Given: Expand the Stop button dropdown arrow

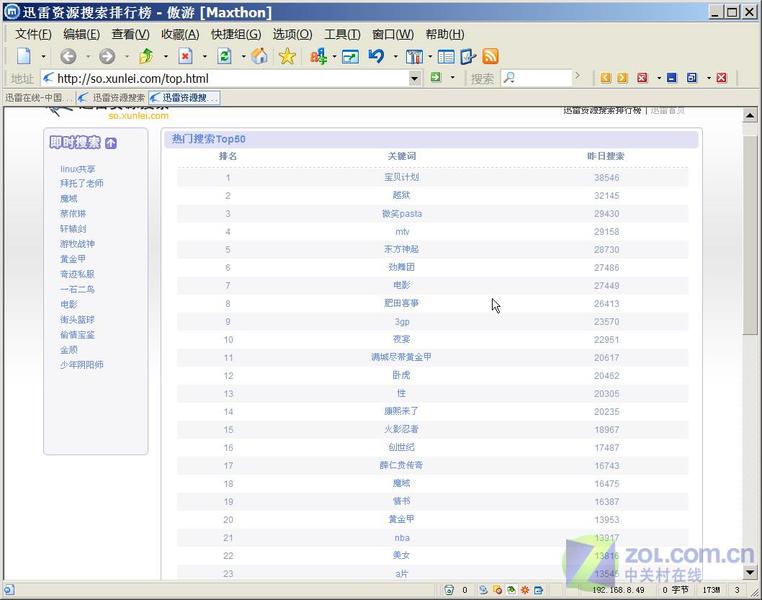Looking at the screenshot, I should pyautogui.click(x=205, y=57).
